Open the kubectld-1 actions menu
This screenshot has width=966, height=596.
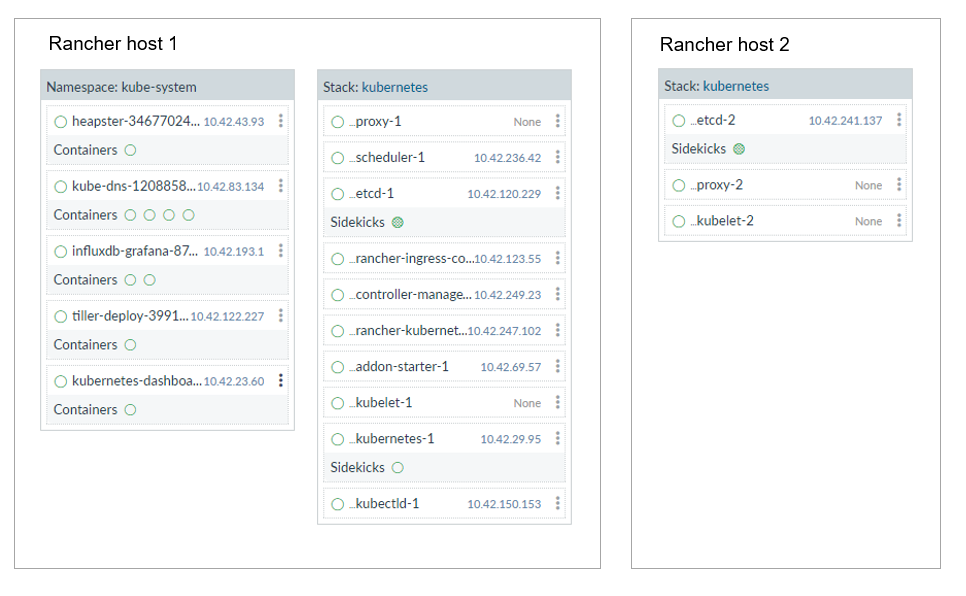click(x=558, y=504)
